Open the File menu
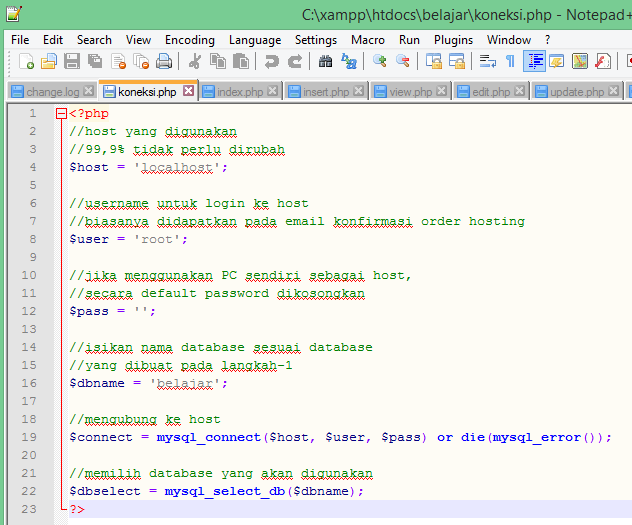The width and height of the screenshot is (632, 525). (x=20, y=40)
